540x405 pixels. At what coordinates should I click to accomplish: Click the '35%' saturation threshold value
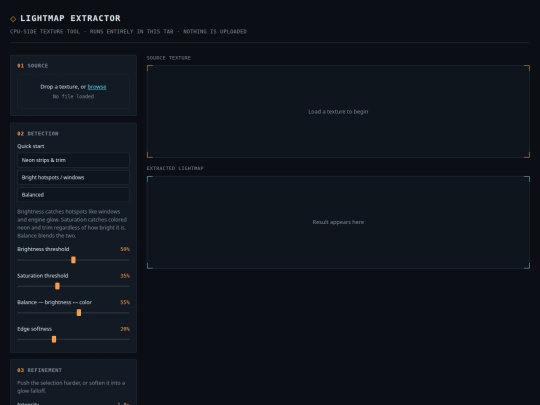[125, 276]
